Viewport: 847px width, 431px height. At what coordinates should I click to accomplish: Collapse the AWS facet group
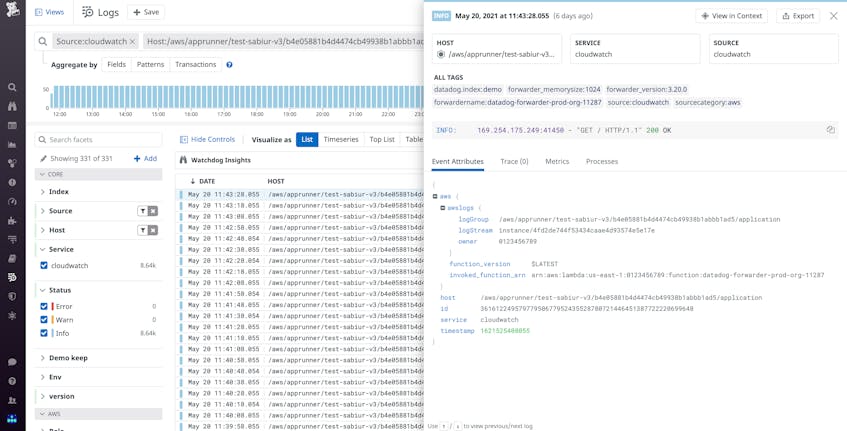(98, 414)
